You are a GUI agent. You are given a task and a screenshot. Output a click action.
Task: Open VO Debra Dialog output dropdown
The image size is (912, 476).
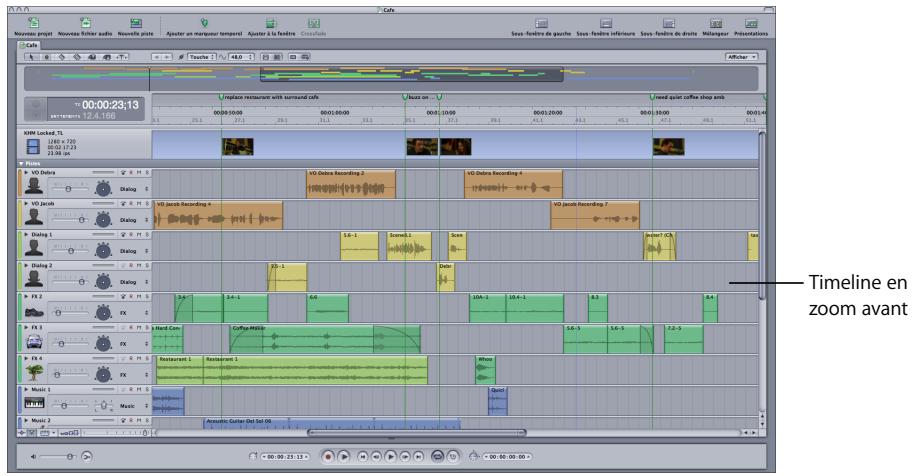point(134,189)
